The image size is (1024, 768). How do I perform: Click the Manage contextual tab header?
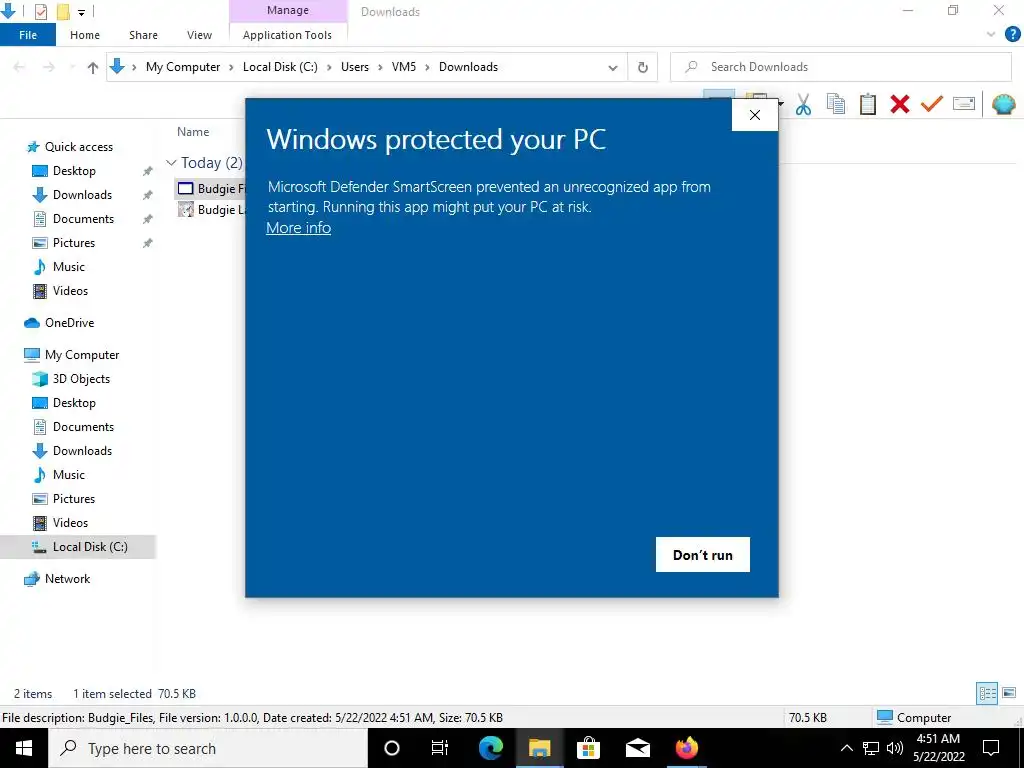point(288,10)
